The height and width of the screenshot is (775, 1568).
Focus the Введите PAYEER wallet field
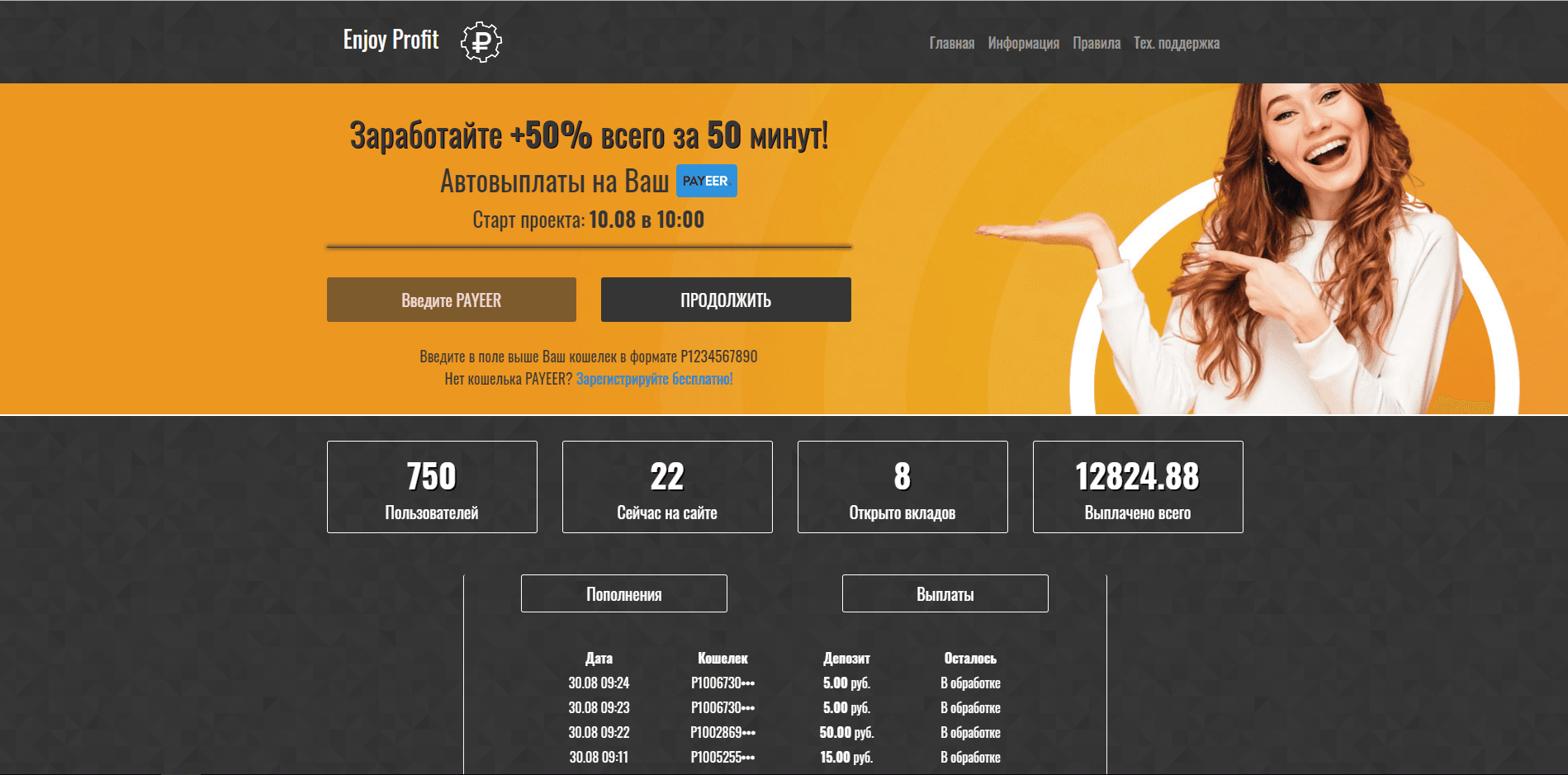pos(452,300)
